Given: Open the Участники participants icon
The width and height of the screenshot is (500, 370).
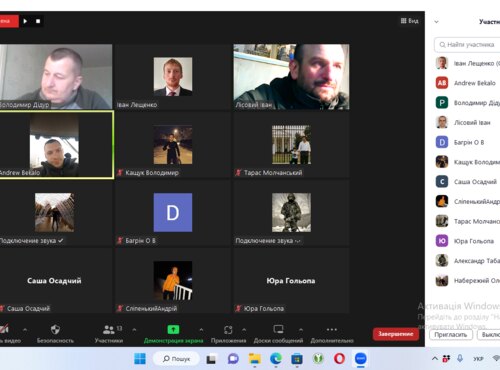Looking at the screenshot, I should (x=109, y=330).
